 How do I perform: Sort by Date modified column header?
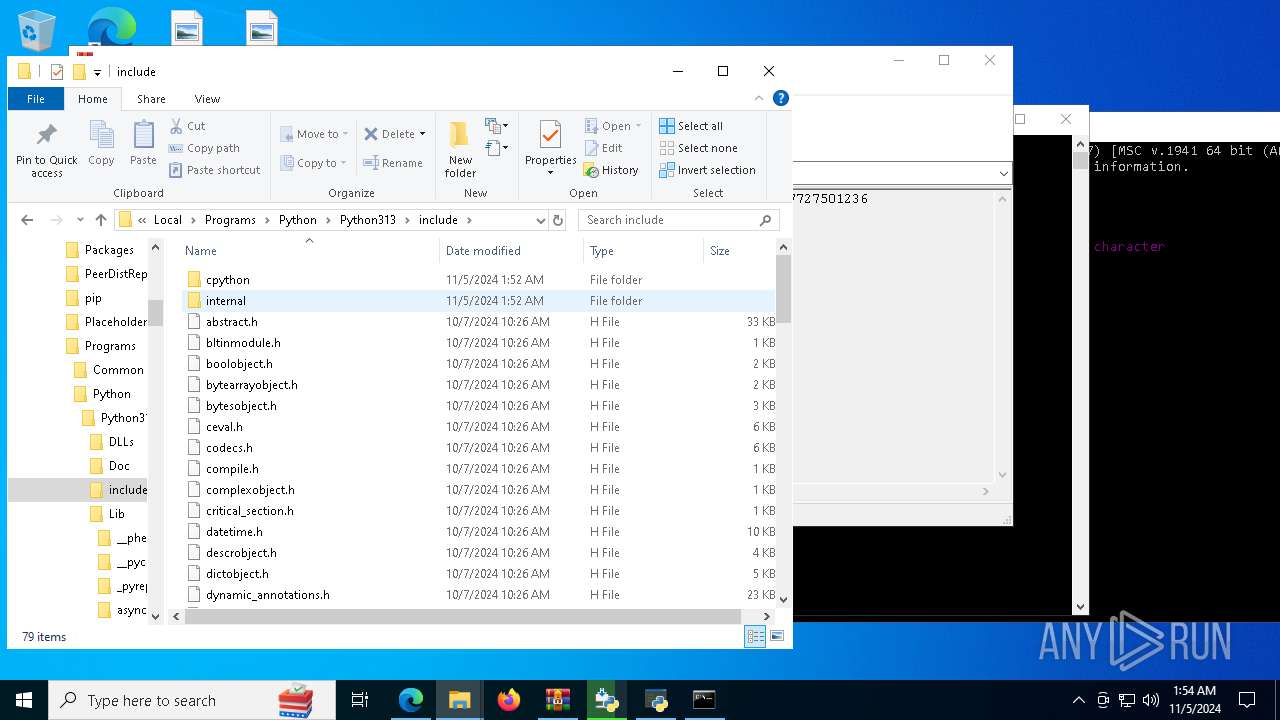(x=511, y=251)
